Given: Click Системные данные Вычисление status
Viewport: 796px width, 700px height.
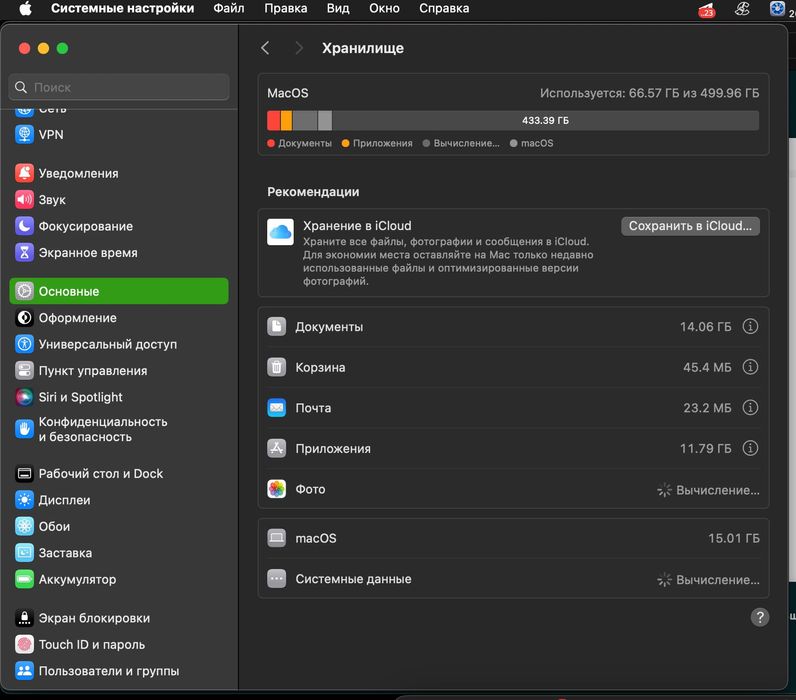Looking at the screenshot, I should (x=709, y=579).
